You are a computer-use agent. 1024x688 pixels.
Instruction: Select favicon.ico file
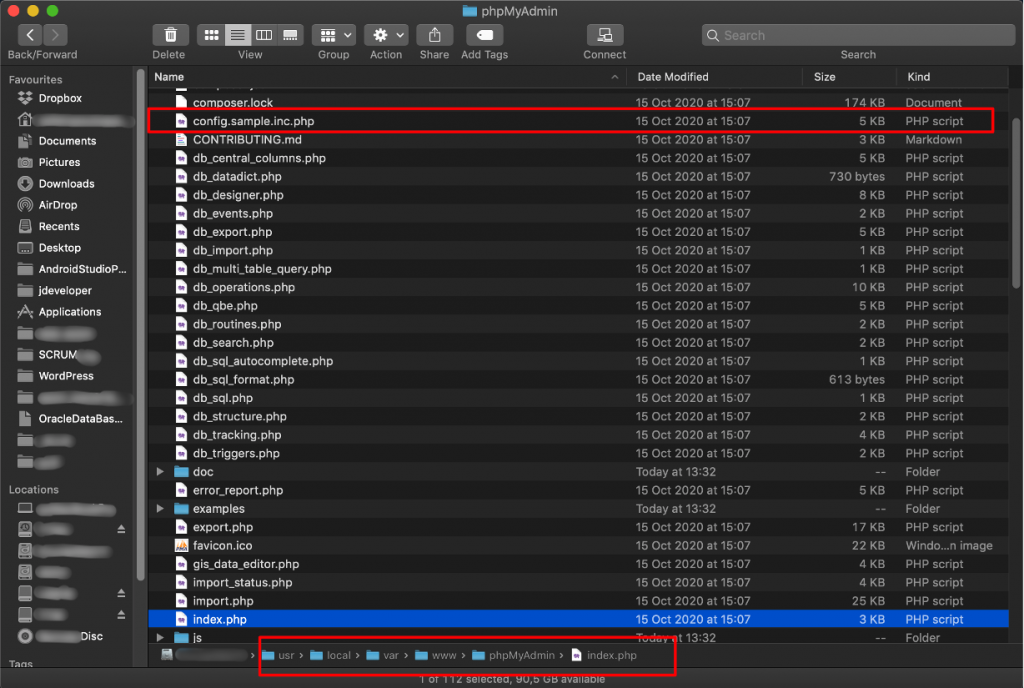(x=579, y=546)
